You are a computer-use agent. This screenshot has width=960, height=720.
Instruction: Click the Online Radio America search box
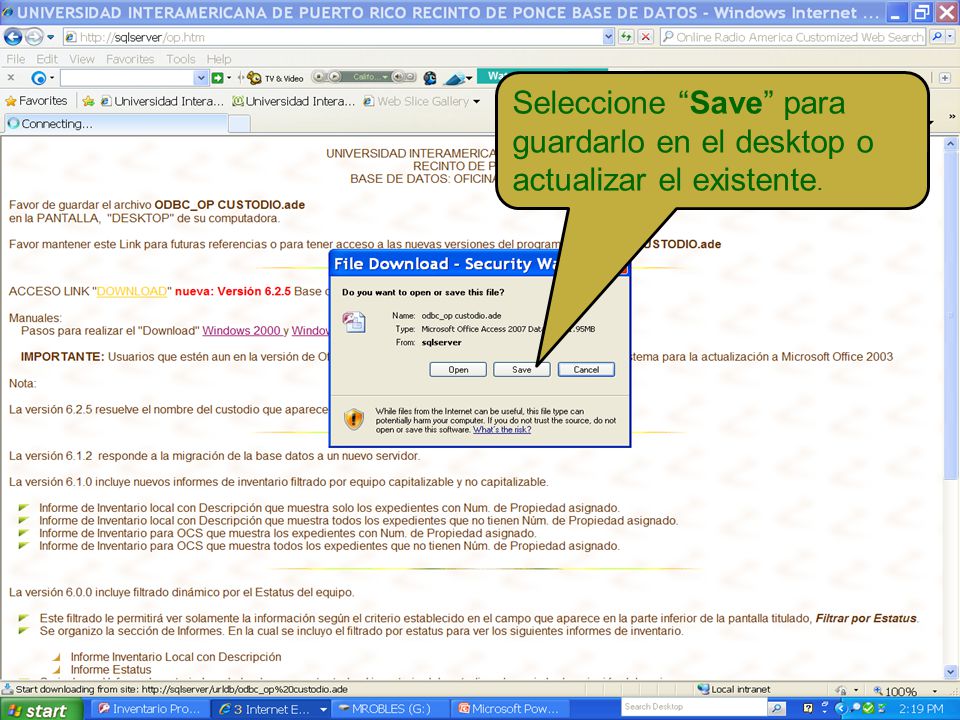(x=793, y=37)
